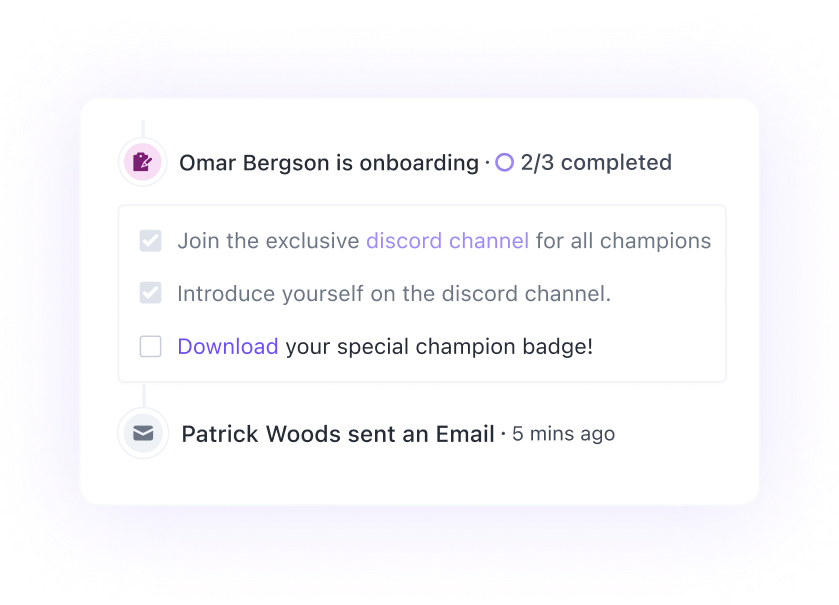Uncheck the Introduce yourself checkbox

click(150, 294)
